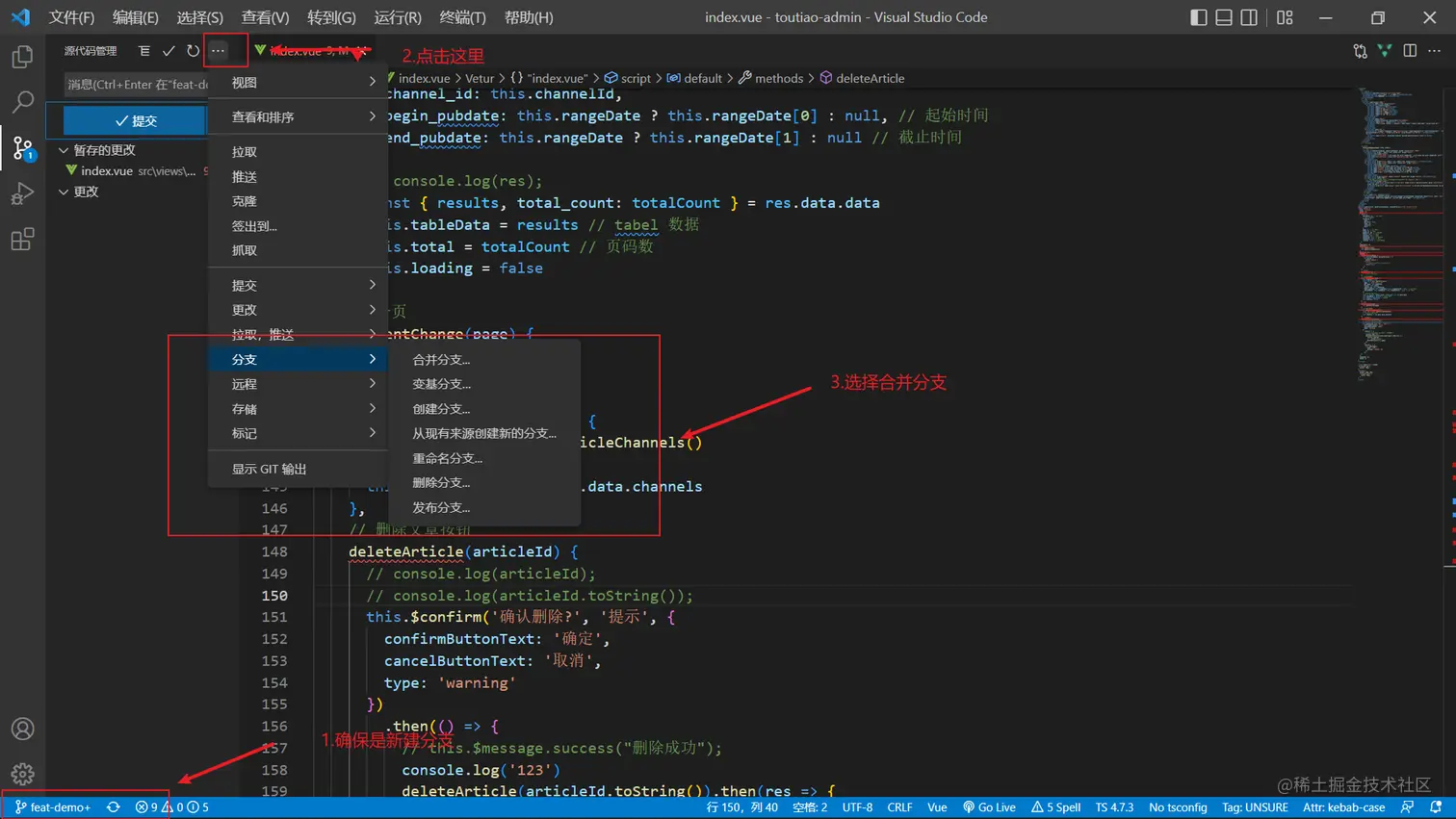Toggle secondary side bar visibility in title bar

point(1249,17)
